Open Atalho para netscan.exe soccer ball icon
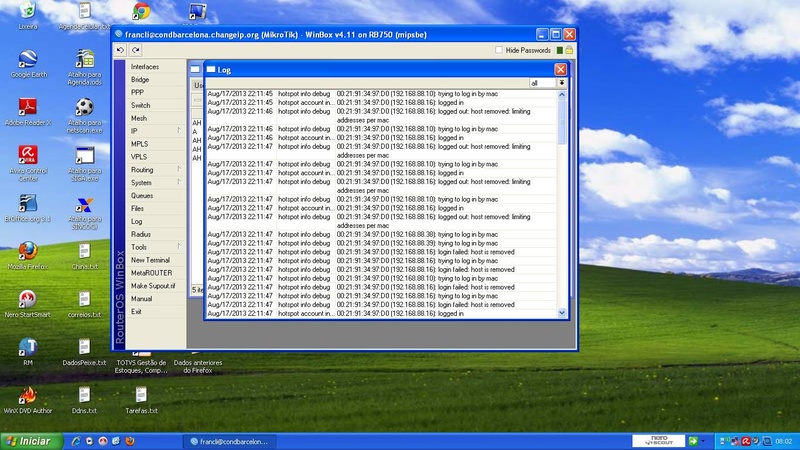 point(84,116)
